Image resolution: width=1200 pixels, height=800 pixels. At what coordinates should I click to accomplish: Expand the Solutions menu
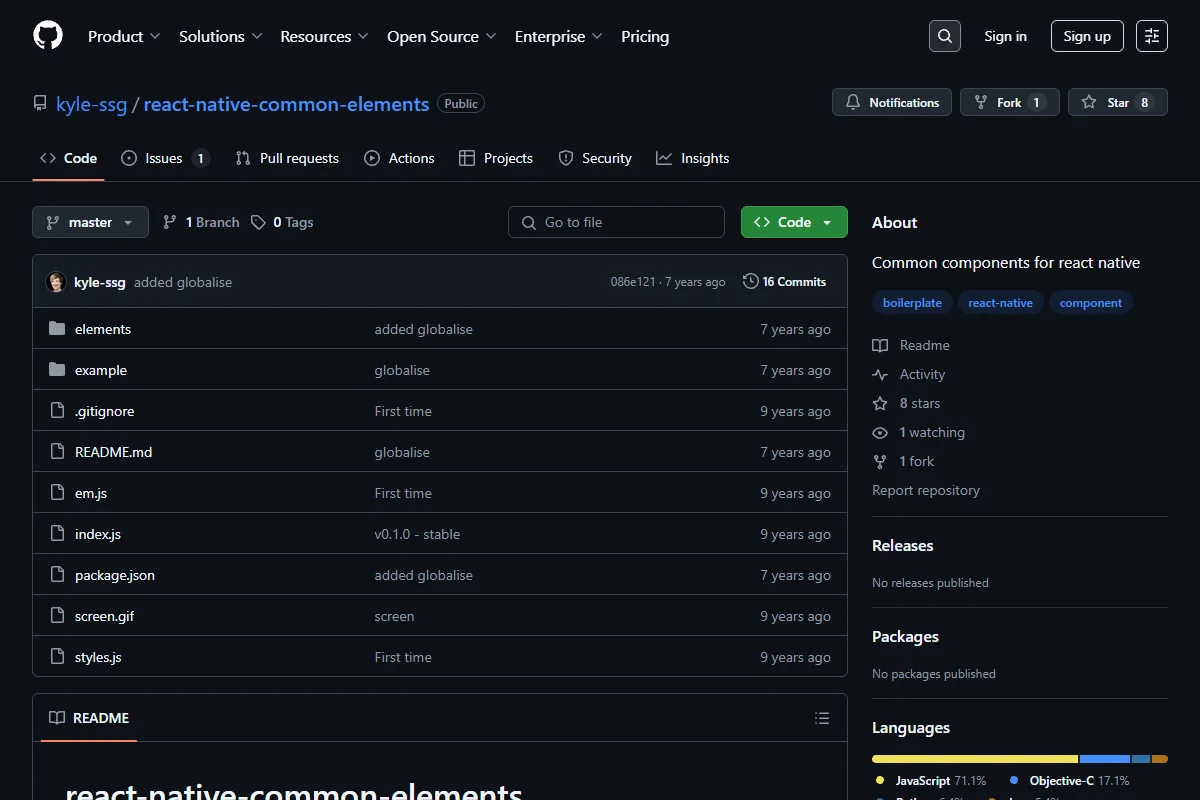click(221, 36)
